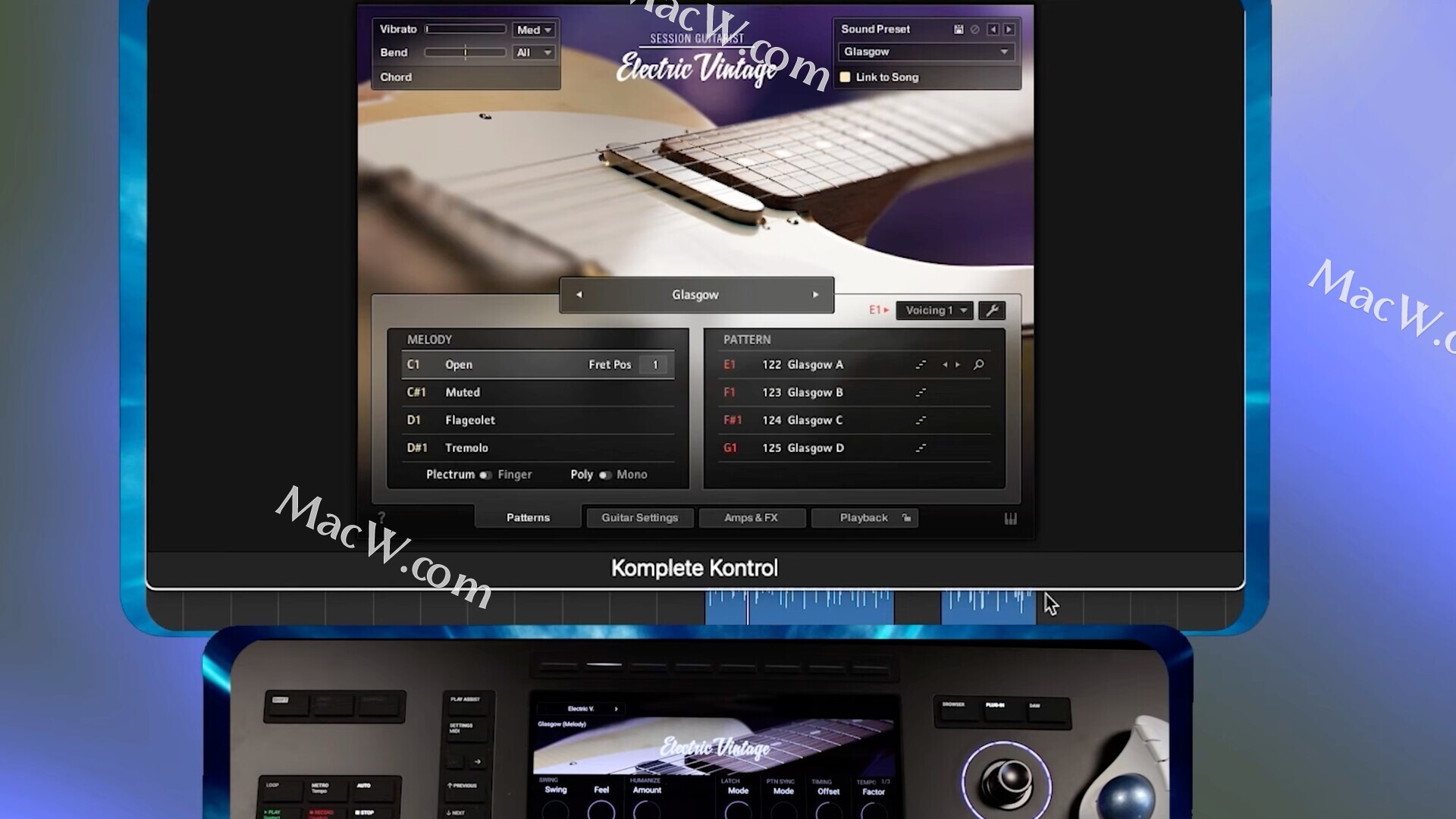Select the D#1 Tremolo melody articulation

(538, 448)
